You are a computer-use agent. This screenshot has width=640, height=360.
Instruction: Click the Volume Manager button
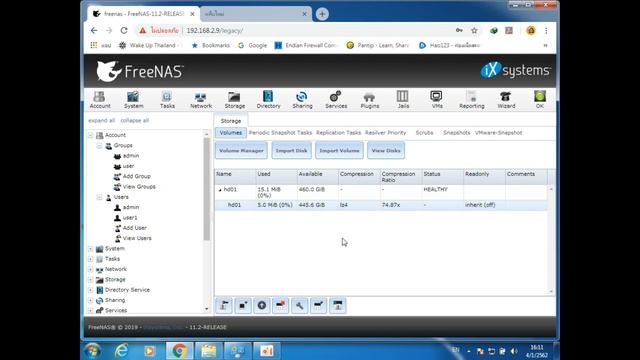[x=241, y=151]
